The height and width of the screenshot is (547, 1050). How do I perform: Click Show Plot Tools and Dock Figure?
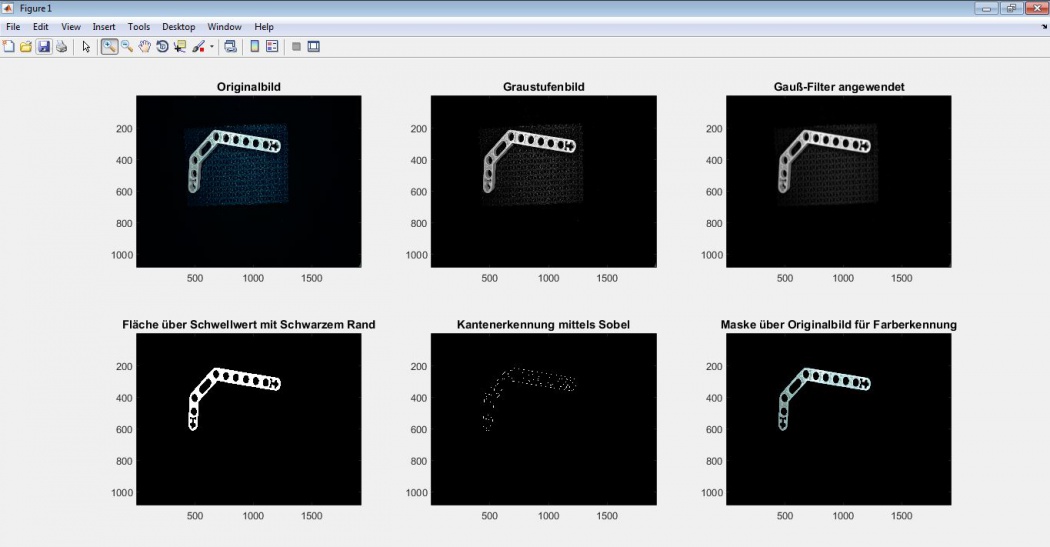point(314,46)
